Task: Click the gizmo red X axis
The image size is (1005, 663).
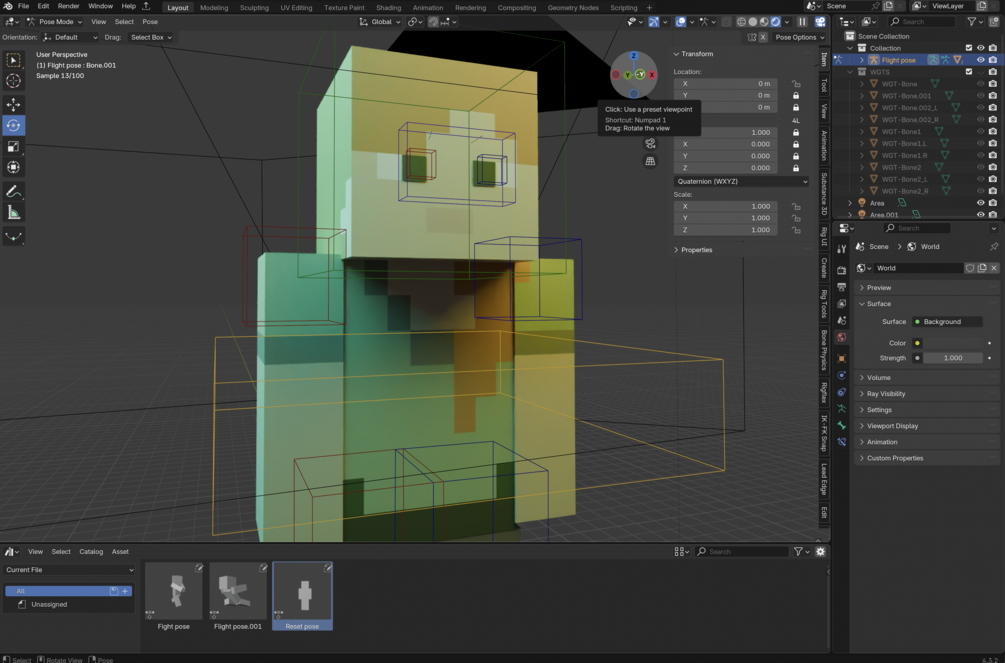Action: [x=652, y=75]
